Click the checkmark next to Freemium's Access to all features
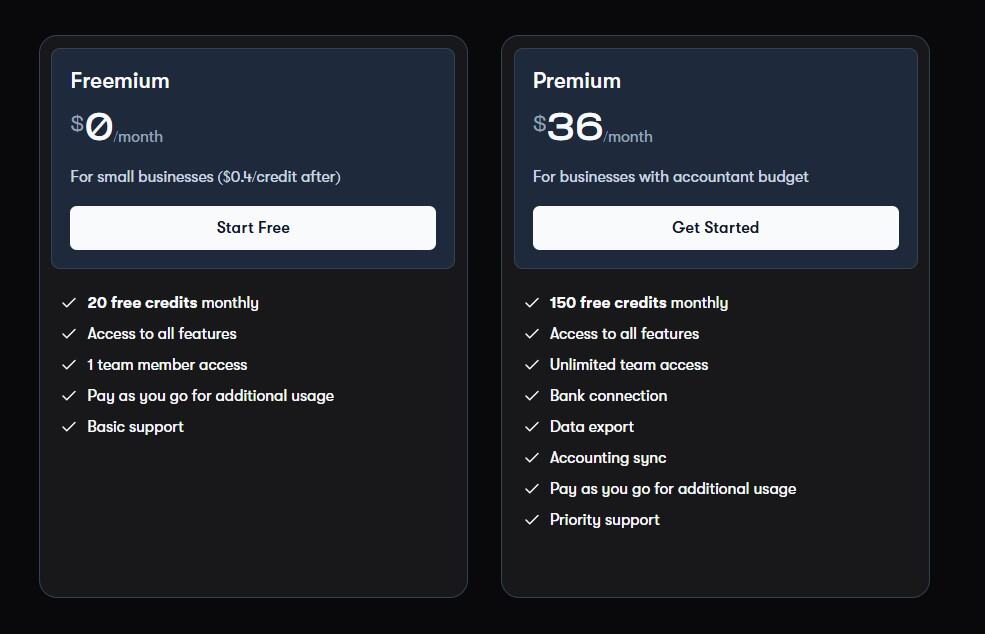Viewport: 985px width, 634px height. click(69, 333)
